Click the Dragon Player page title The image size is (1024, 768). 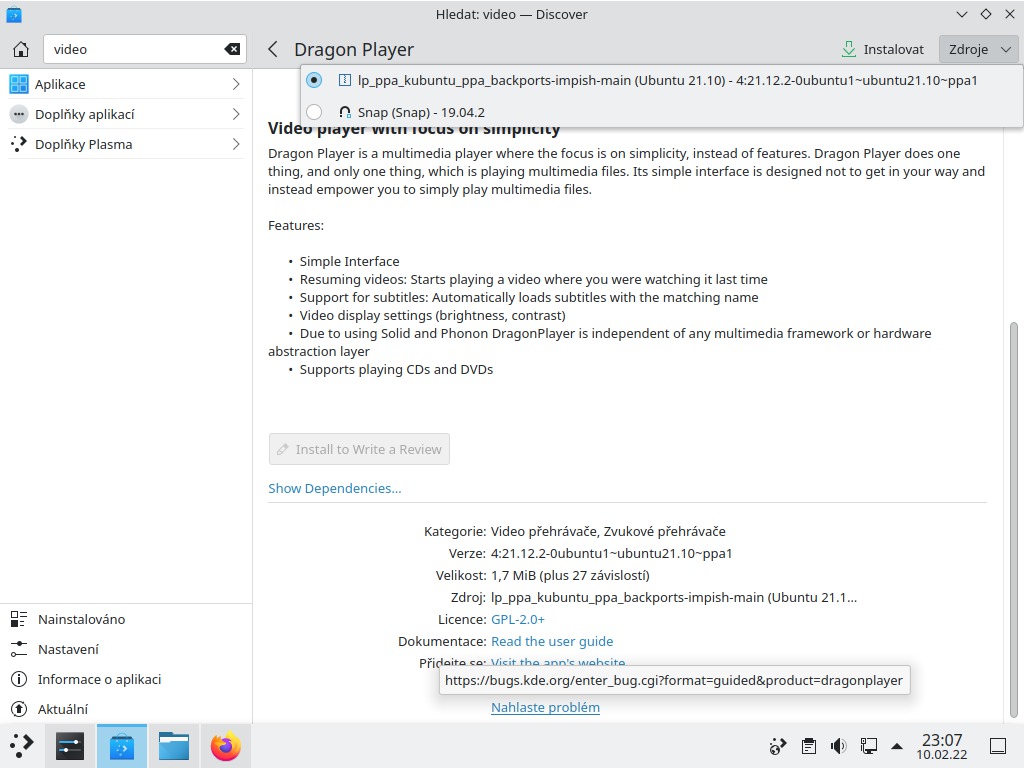tap(354, 50)
